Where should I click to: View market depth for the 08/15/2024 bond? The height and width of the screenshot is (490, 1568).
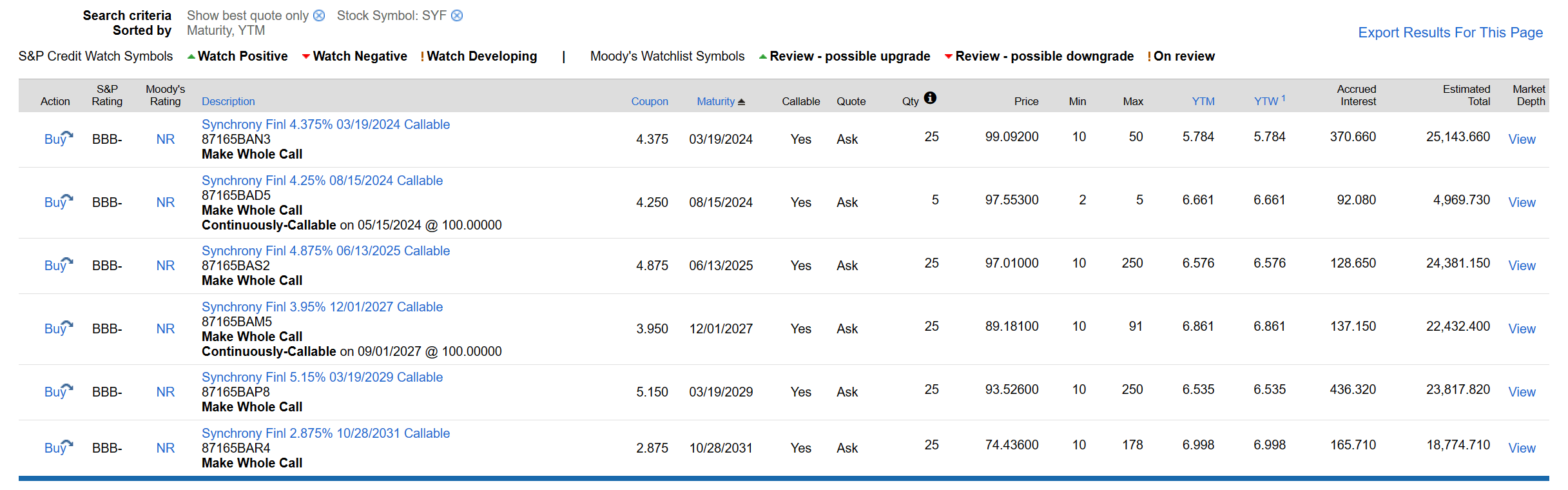point(1522,202)
